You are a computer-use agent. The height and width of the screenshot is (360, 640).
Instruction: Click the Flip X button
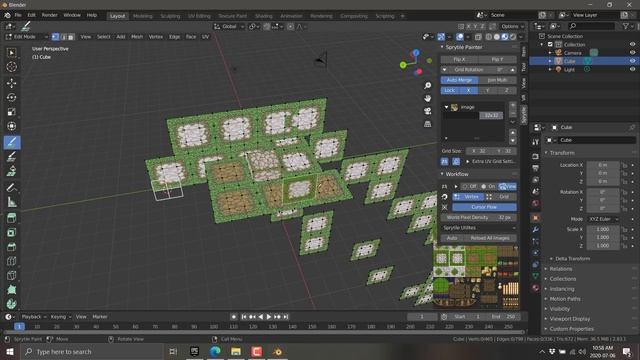tap(459, 60)
